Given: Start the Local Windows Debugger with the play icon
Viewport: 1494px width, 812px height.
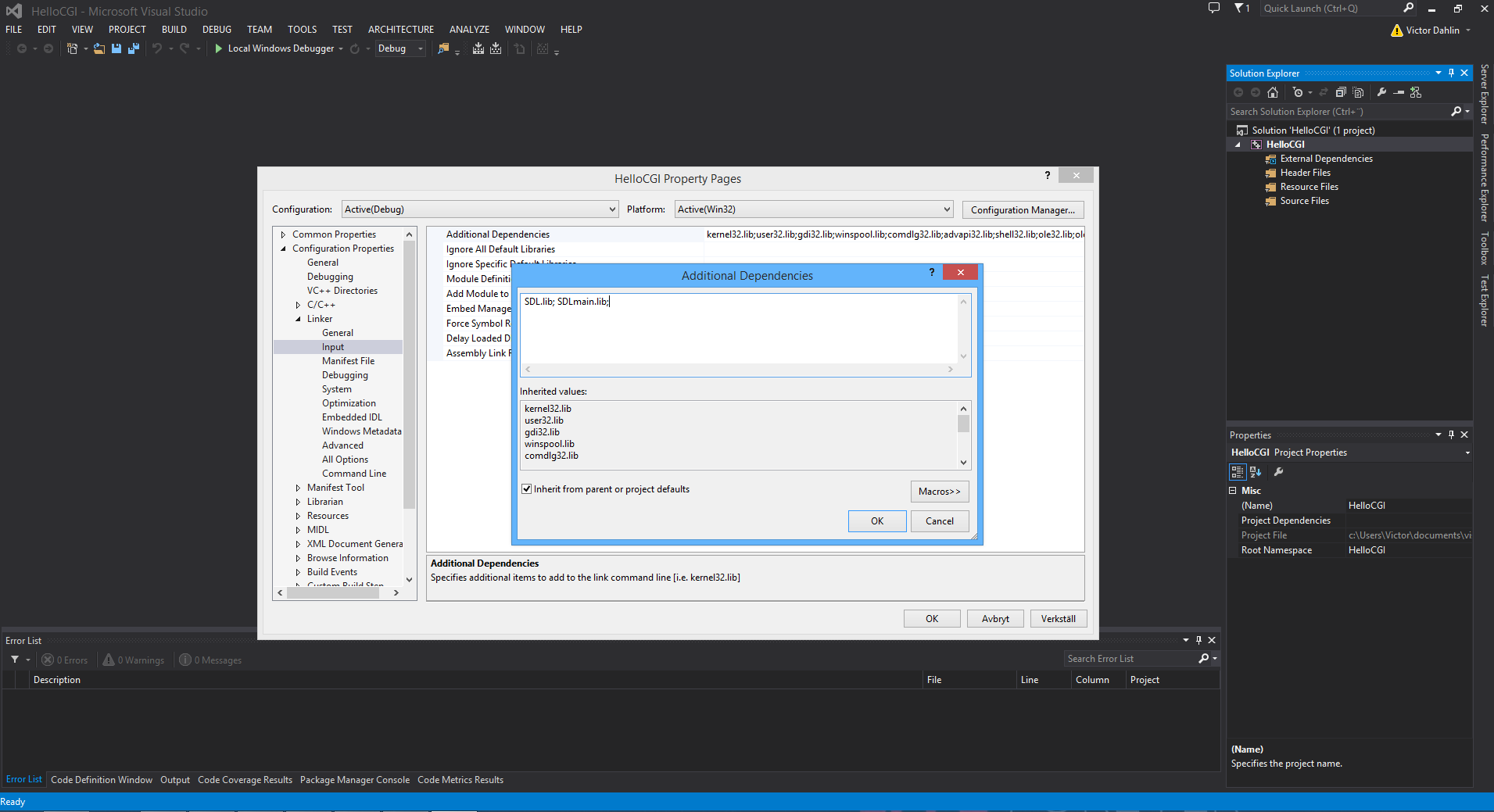Looking at the screenshot, I should [x=219, y=48].
